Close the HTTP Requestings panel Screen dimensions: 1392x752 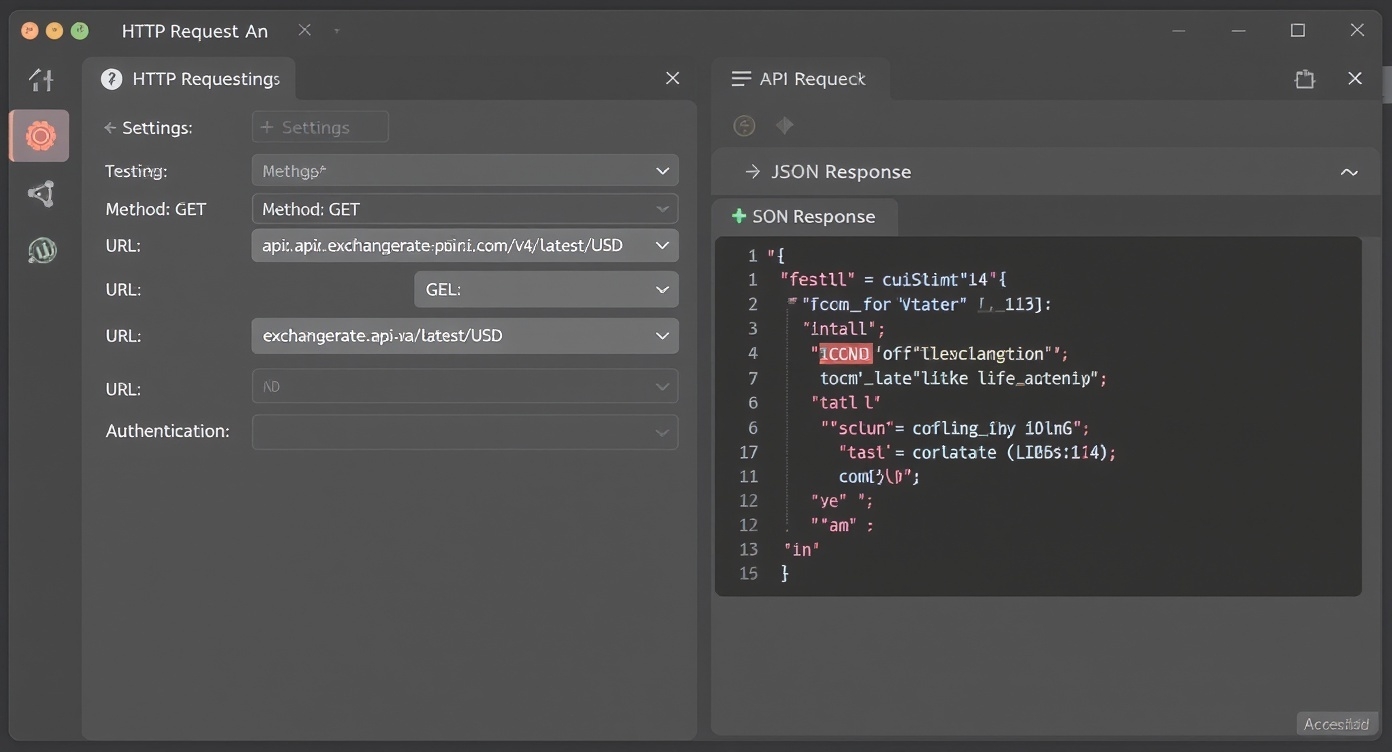tap(672, 78)
